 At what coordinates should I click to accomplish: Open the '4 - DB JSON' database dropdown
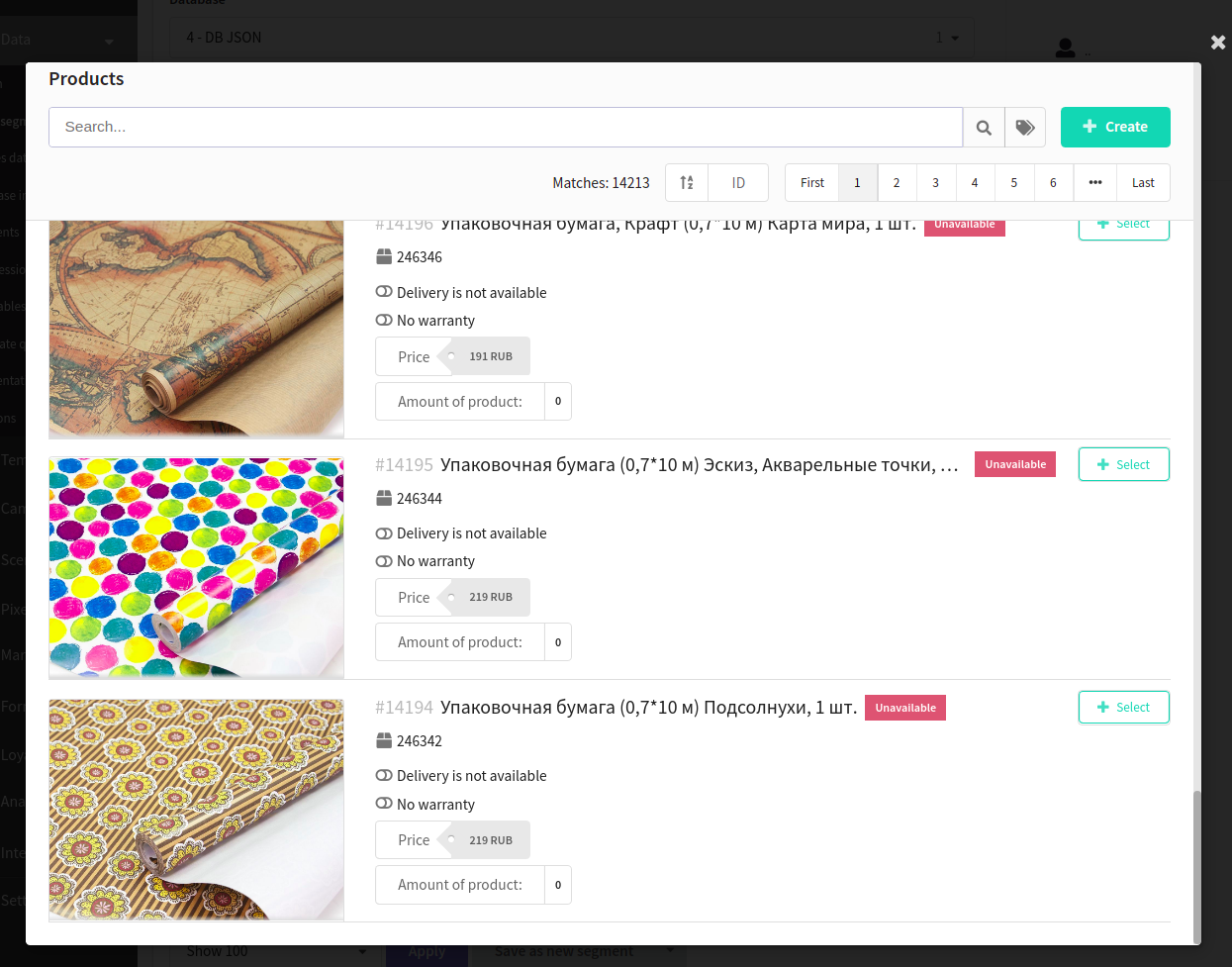572,38
